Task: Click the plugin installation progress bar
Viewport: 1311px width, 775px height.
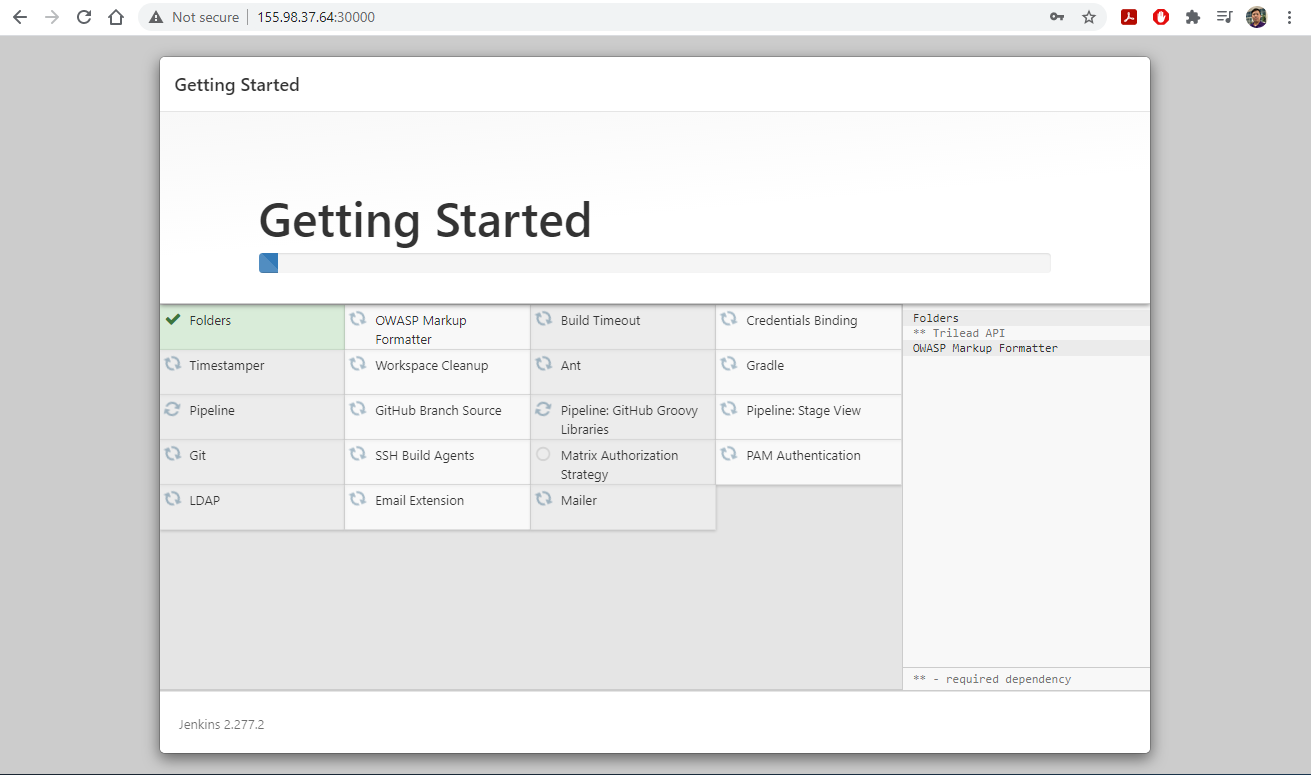Action: pos(654,263)
